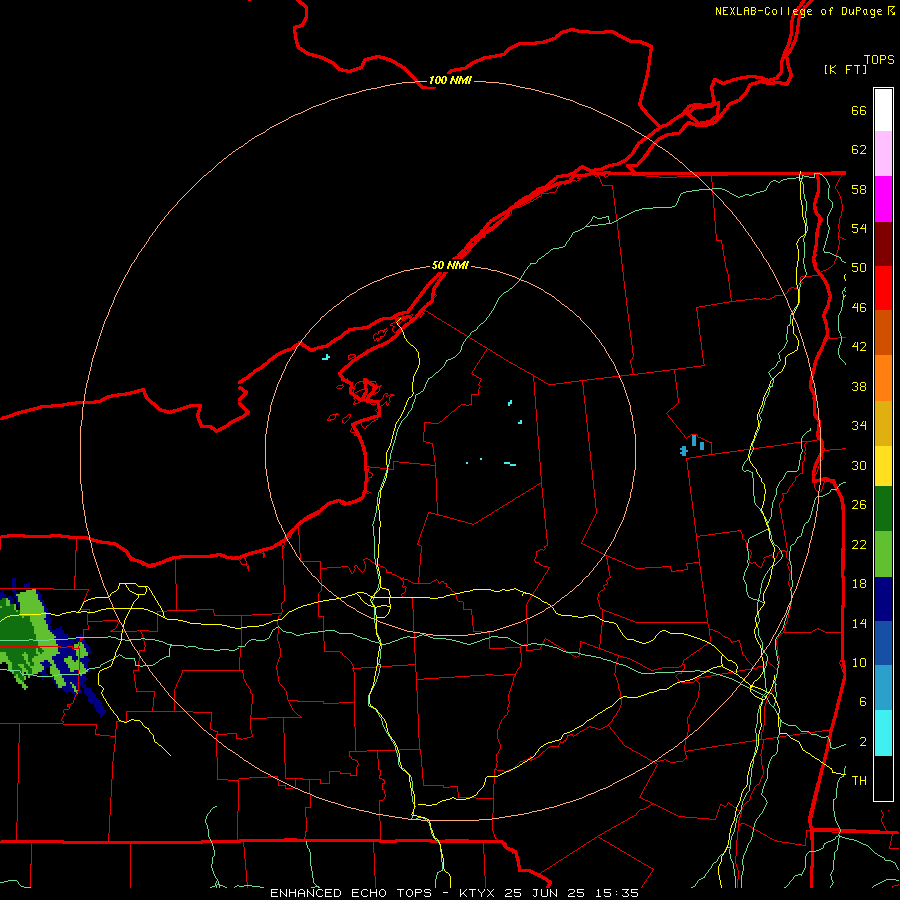Click the blue echo cells east of the 50 NMI ring
The height and width of the screenshot is (900, 900).
tap(693, 445)
